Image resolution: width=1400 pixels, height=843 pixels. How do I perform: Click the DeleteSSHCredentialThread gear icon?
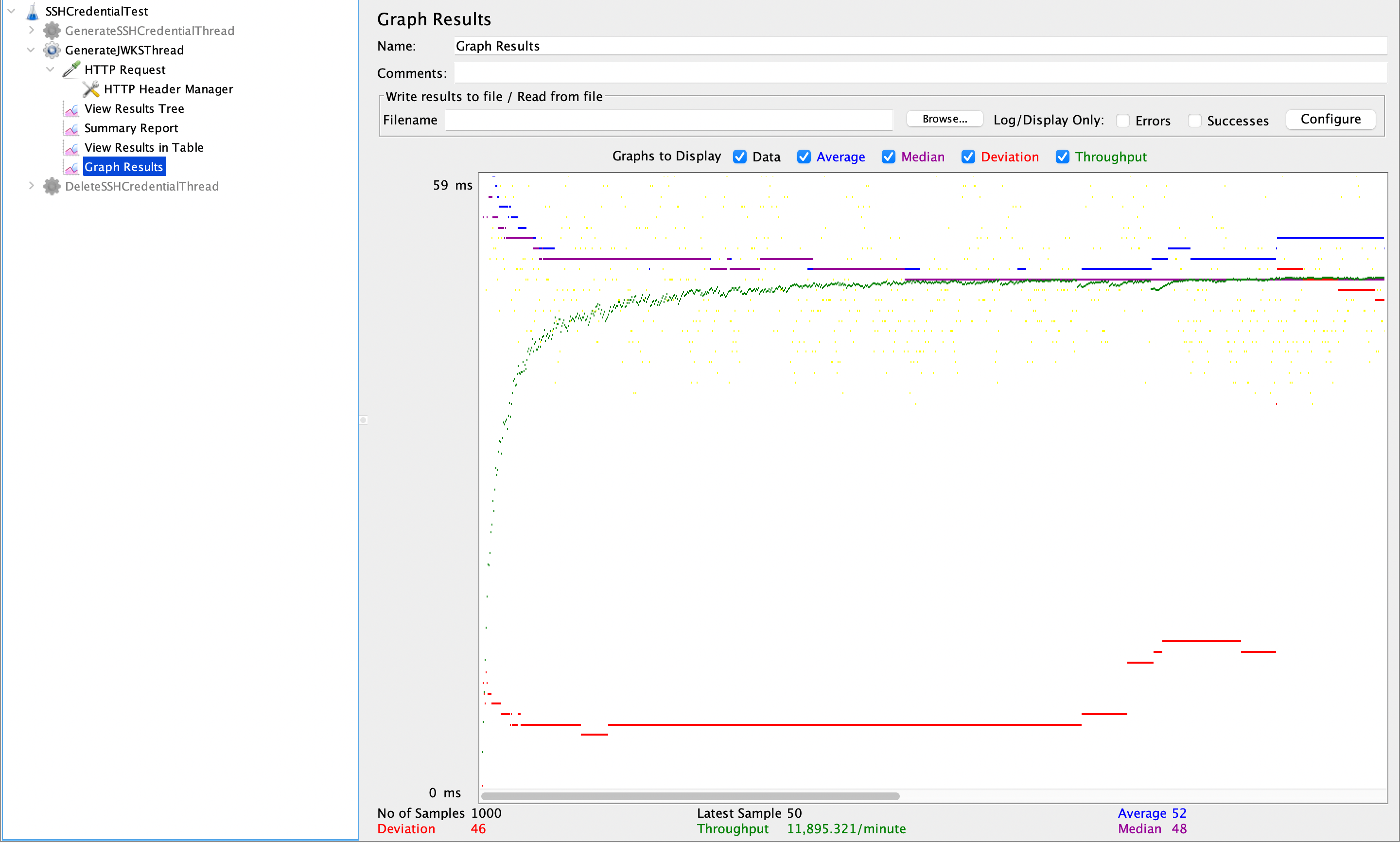[x=52, y=186]
